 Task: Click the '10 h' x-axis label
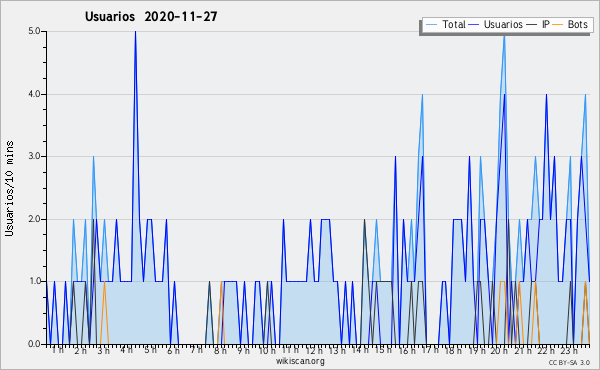click(267, 351)
